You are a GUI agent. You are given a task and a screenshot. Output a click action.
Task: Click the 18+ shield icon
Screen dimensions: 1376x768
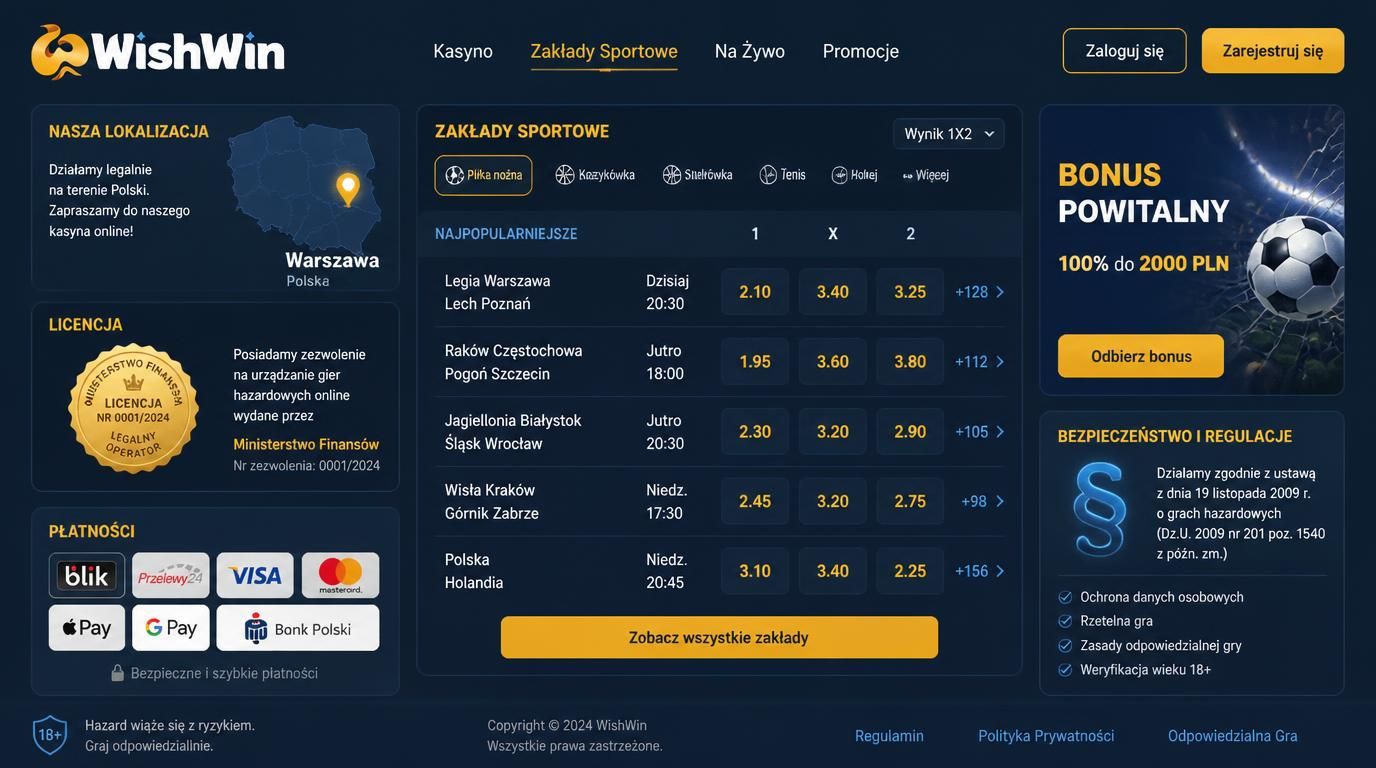[50, 735]
